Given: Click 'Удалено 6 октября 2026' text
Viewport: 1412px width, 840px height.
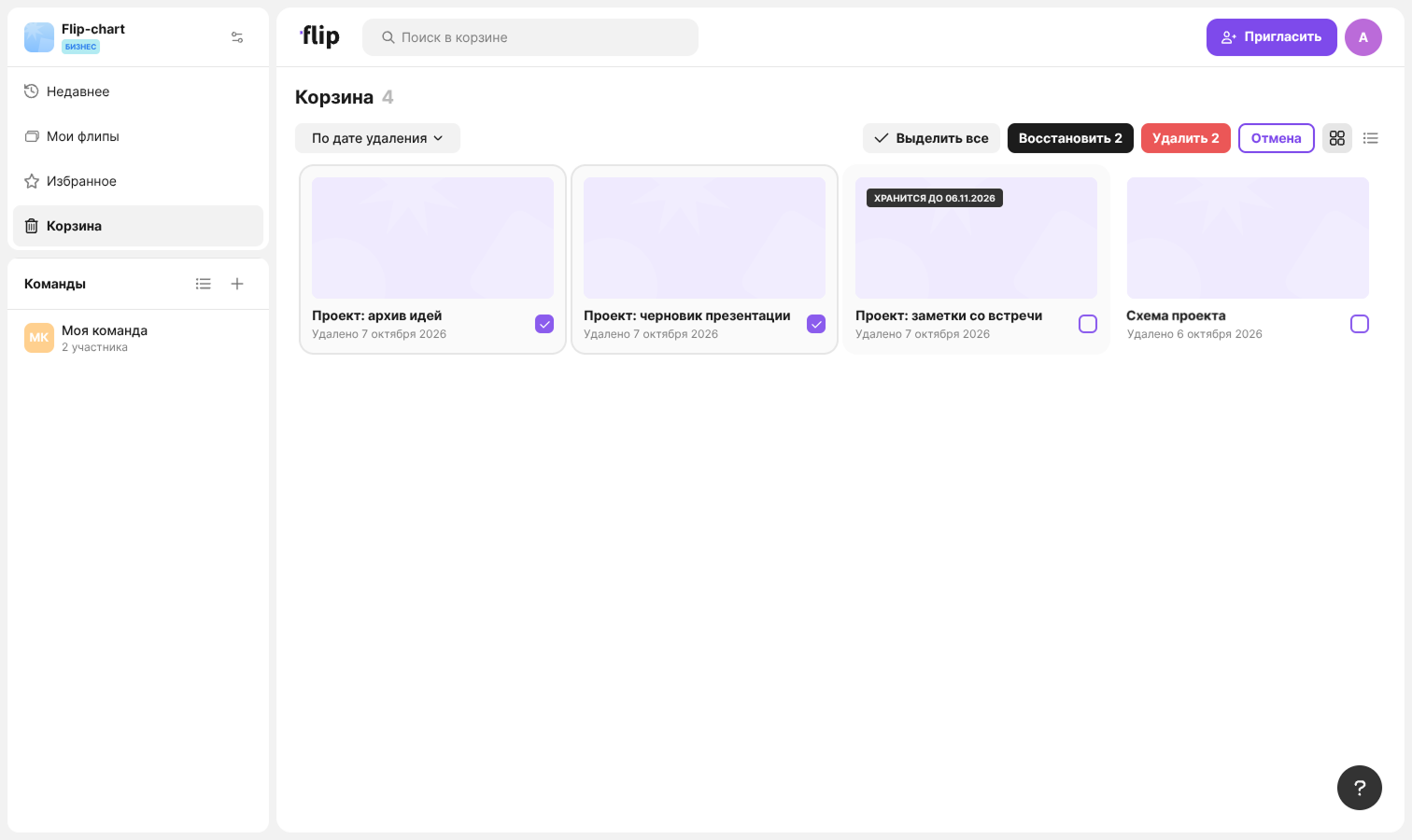Looking at the screenshot, I should [x=1194, y=334].
